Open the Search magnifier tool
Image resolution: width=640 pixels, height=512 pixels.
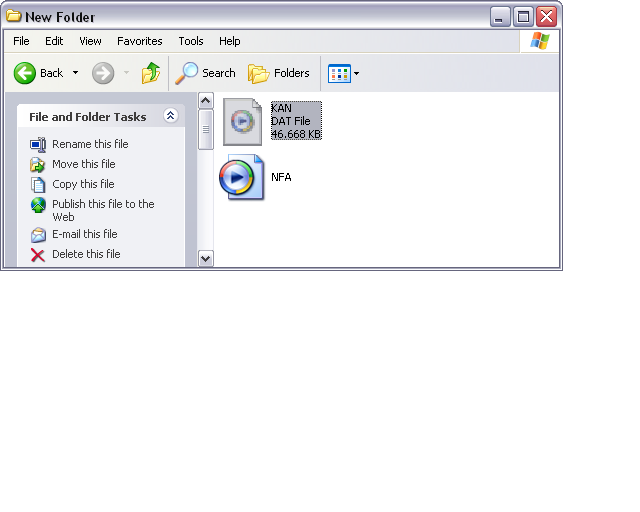[205, 73]
